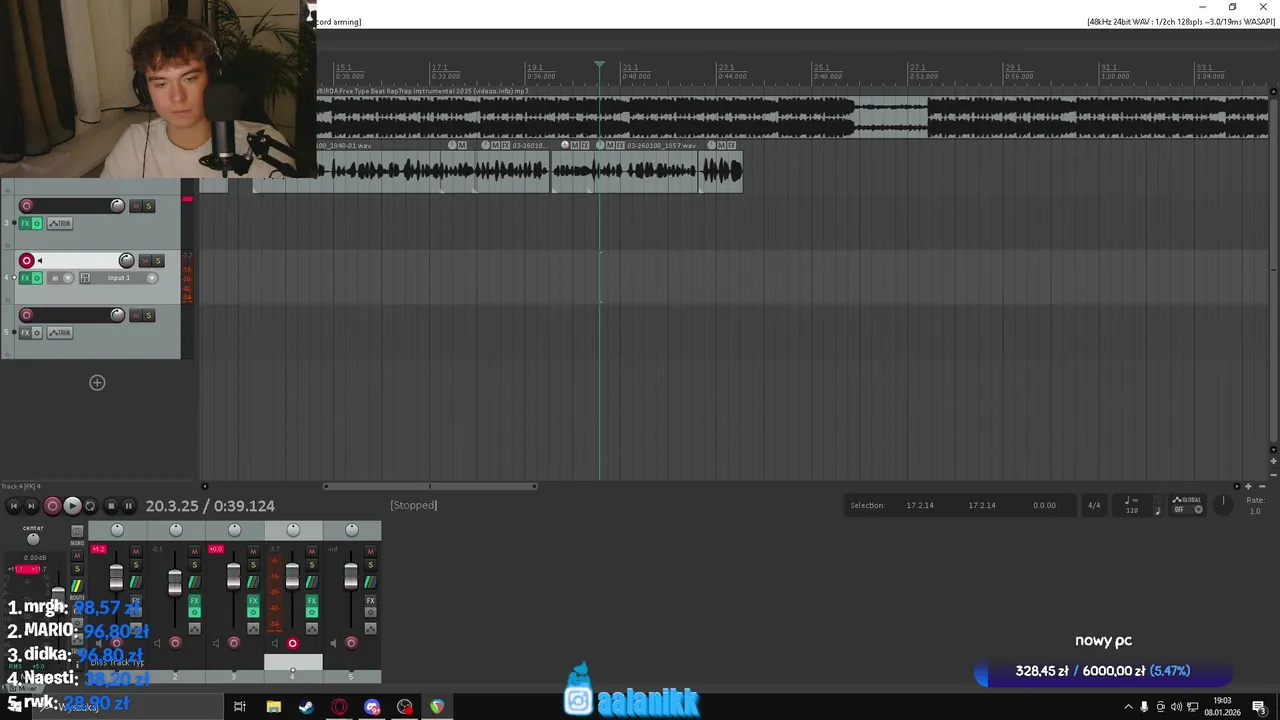This screenshot has height=720, width=1280.
Task: Toggle monitor speaker on mixer channel 4
Action: point(276,643)
